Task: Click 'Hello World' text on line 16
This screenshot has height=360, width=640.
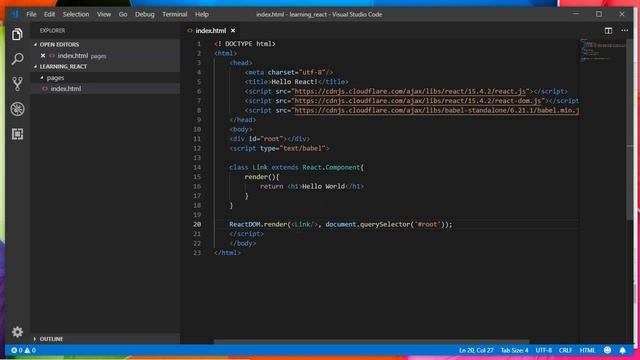Action: pos(323,187)
